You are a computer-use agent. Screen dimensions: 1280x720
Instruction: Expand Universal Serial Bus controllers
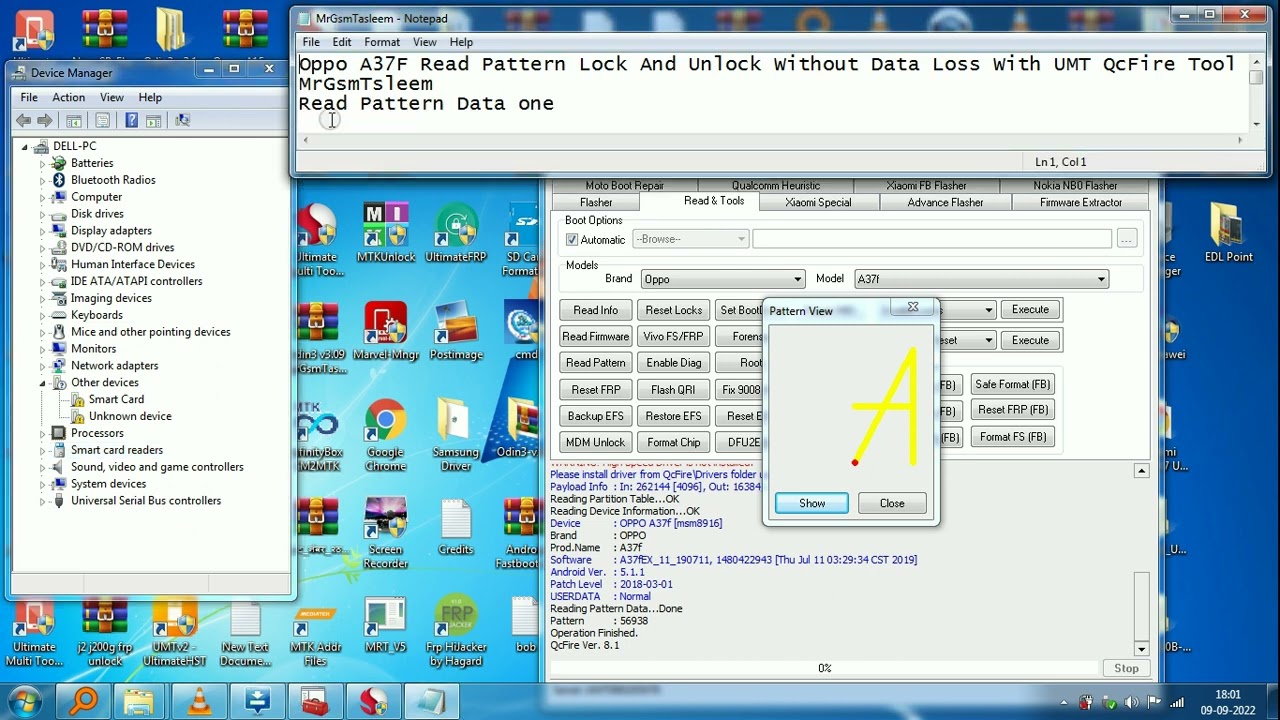(43, 501)
